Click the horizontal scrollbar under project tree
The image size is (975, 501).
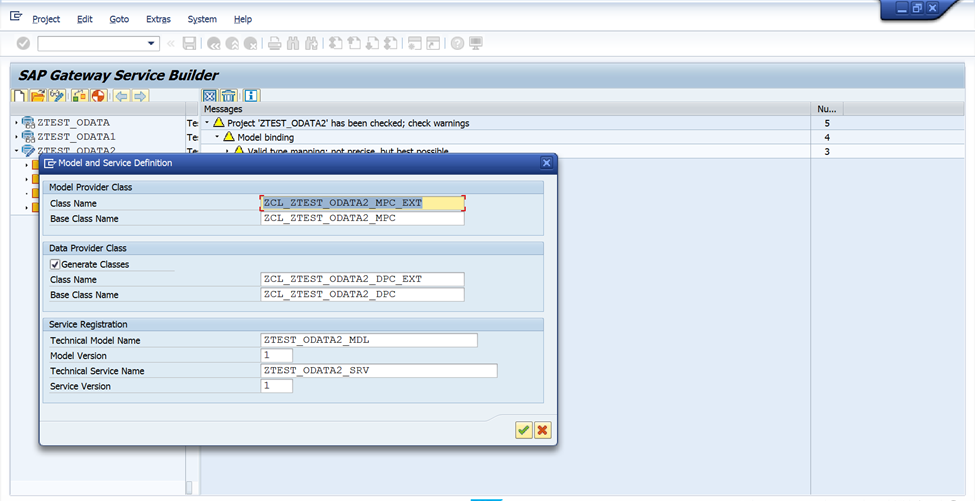click(x=190, y=487)
